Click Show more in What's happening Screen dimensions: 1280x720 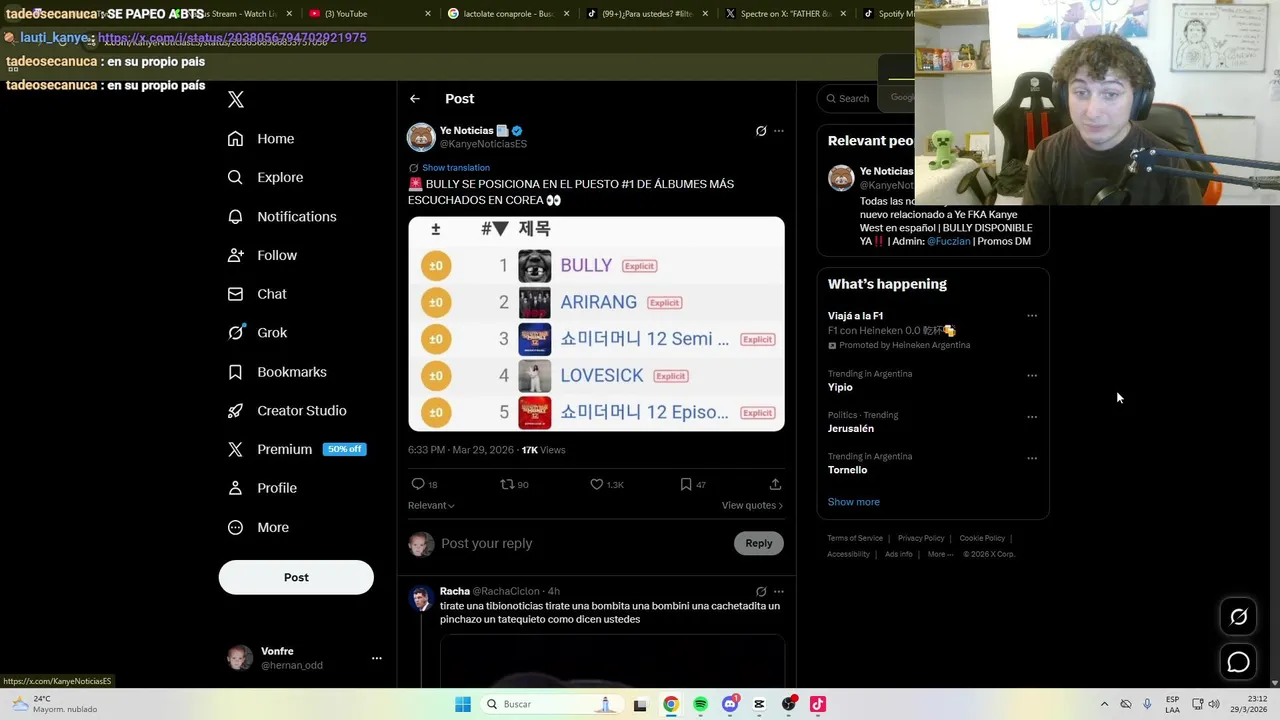pos(854,502)
